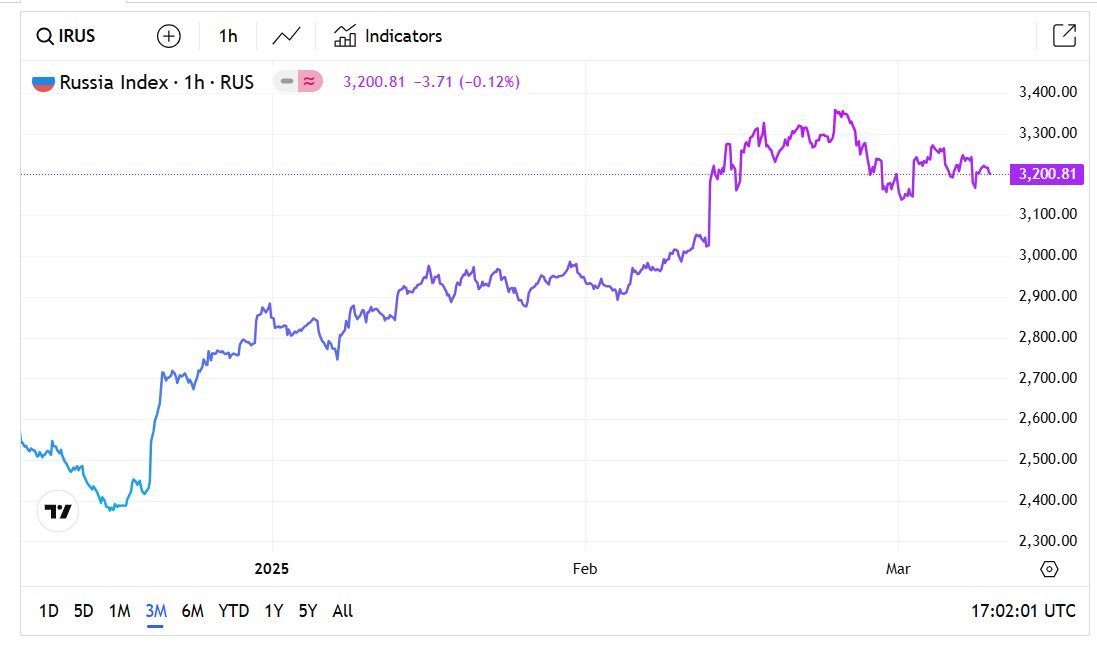Toggle the OHLC values visibility pill
This screenshot has height=647, width=1097.
287,82
